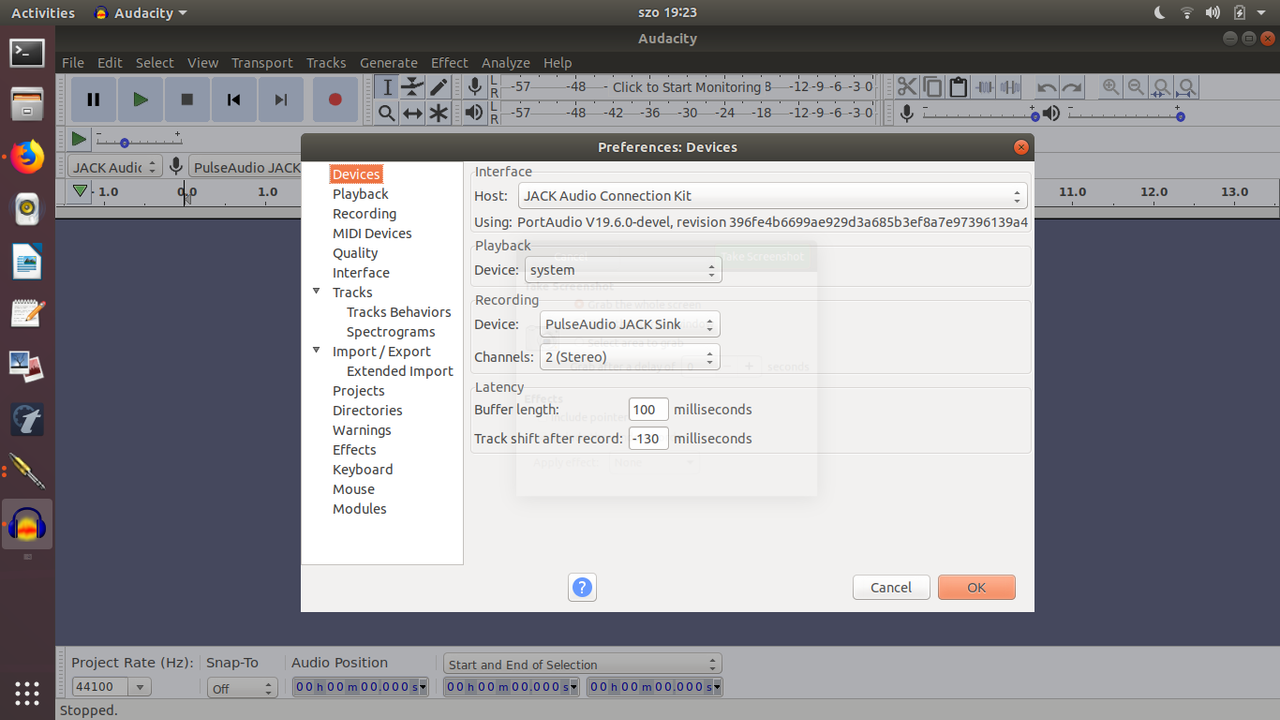This screenshot has width=1280, height=720.
Task: Start playback with the Play button
Action: pos(140,99)
